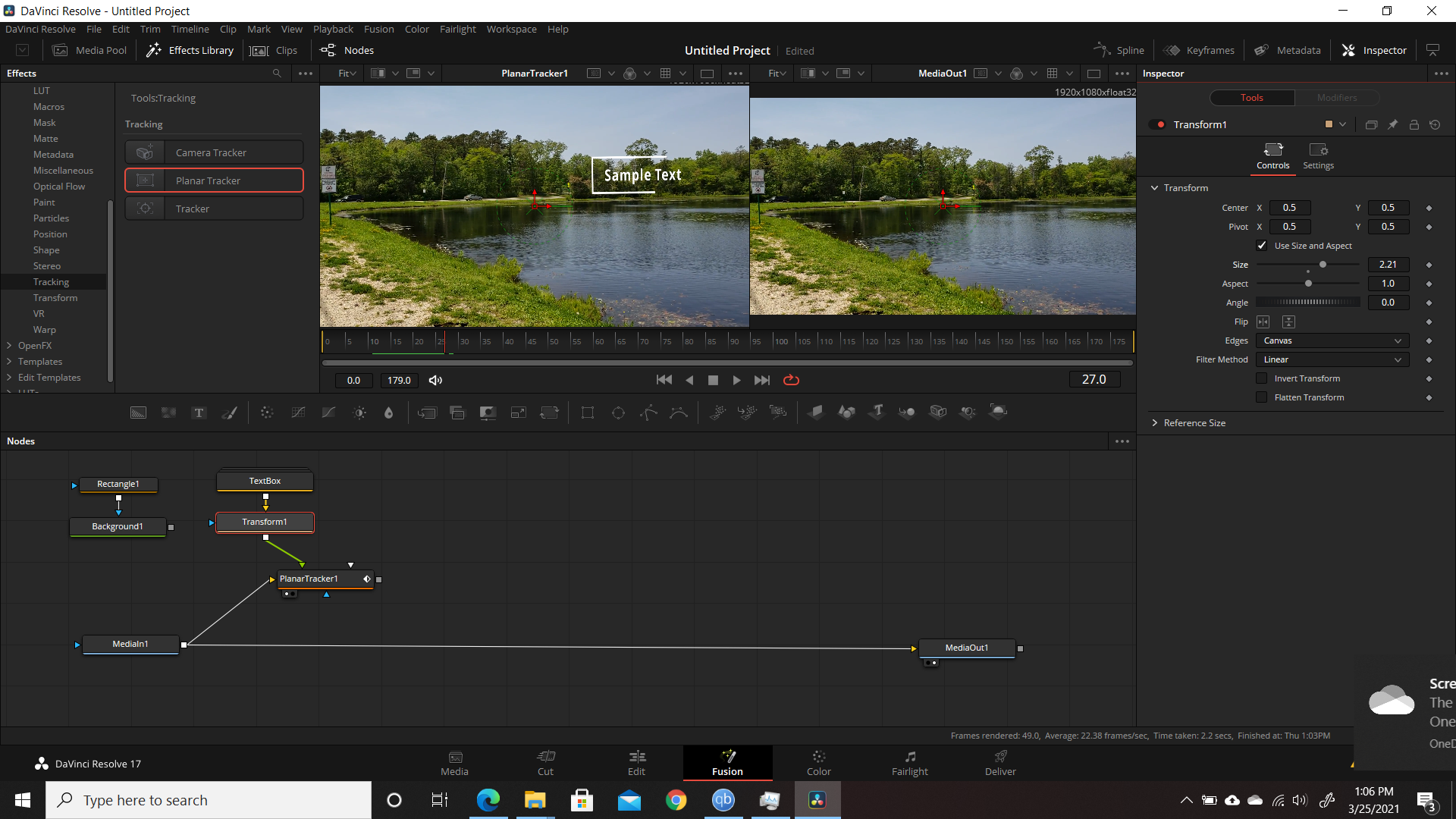The width and height of the screenshot is (1456, 819).
Task: Add a Color Curves node from toolbar
Action: click(x=298, y=413)
